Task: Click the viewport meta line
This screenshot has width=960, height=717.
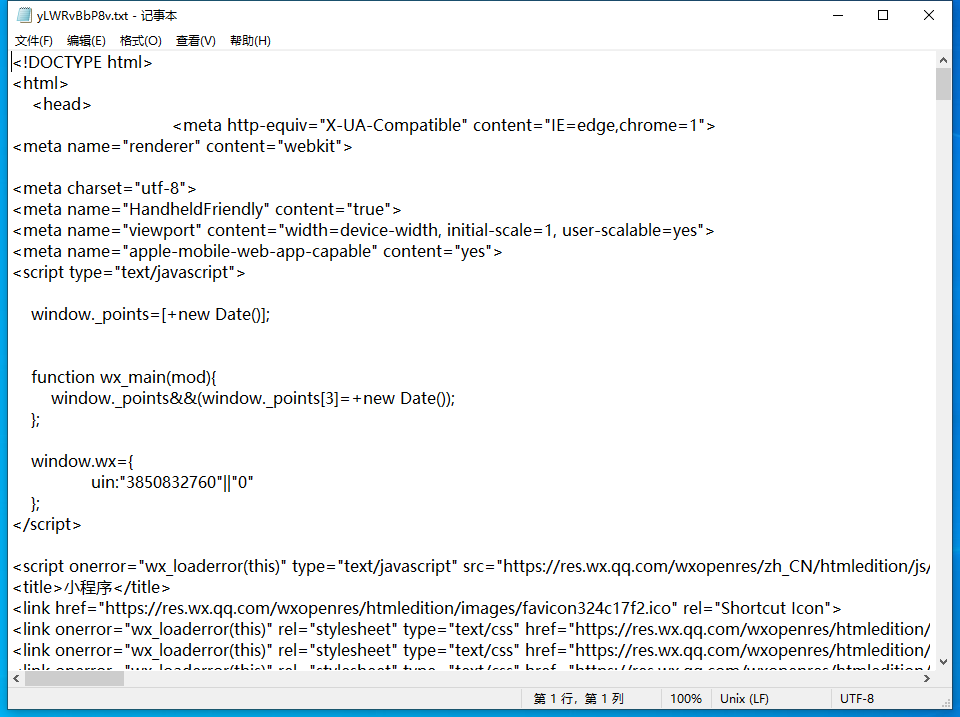Action: (x=364, y=230)
